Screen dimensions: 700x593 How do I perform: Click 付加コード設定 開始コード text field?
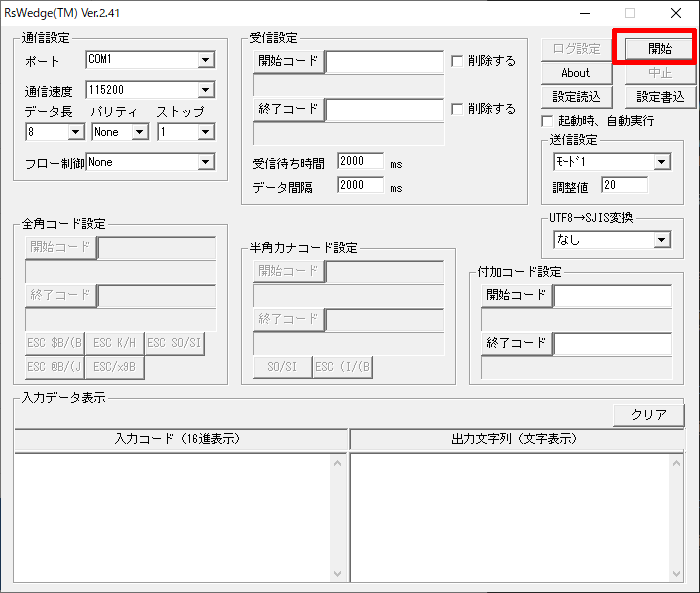pos(612,296)
